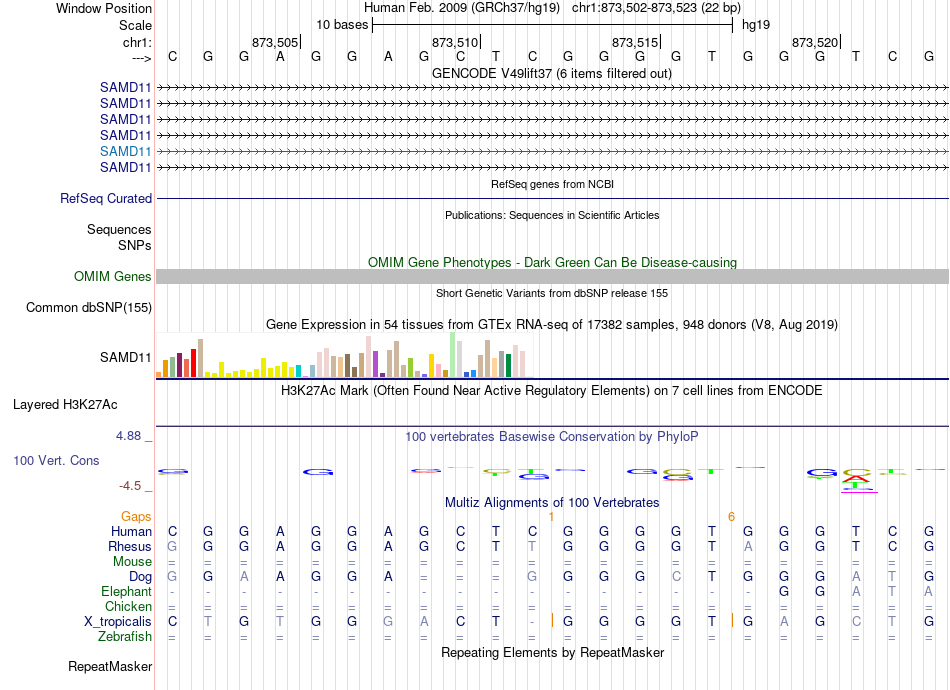Select the Rhesus alignment row label
Screen dimensions: 950x690
click(130, 546)
